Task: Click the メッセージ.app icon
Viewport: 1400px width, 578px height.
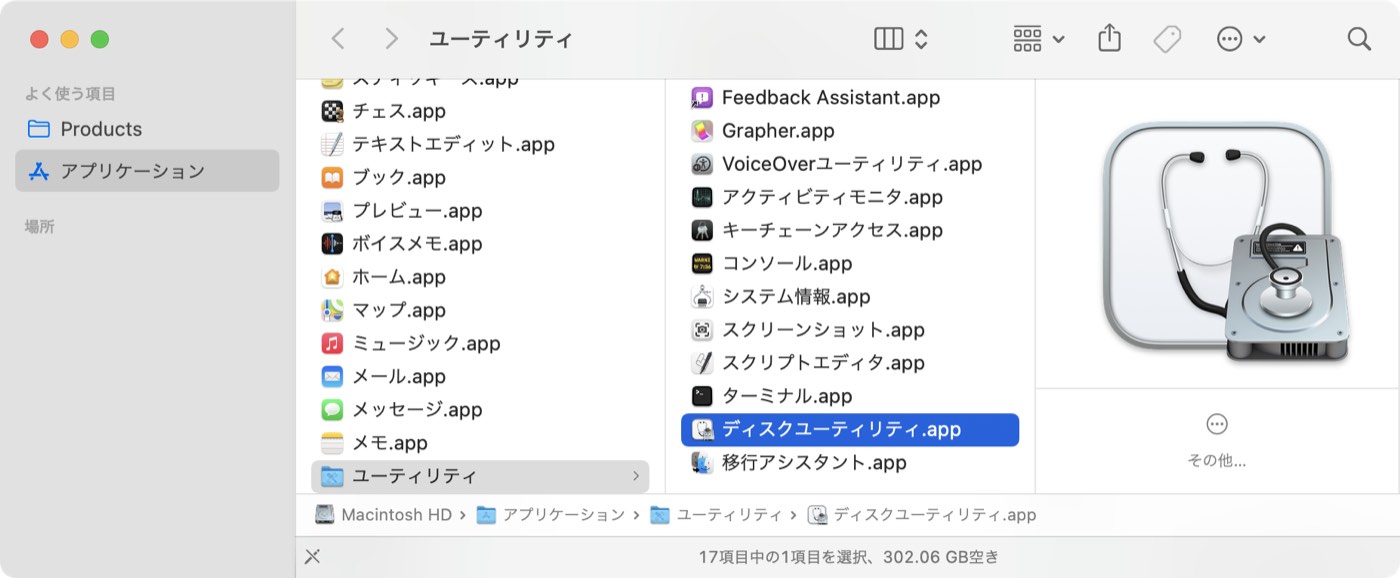Action: [332, 409]
